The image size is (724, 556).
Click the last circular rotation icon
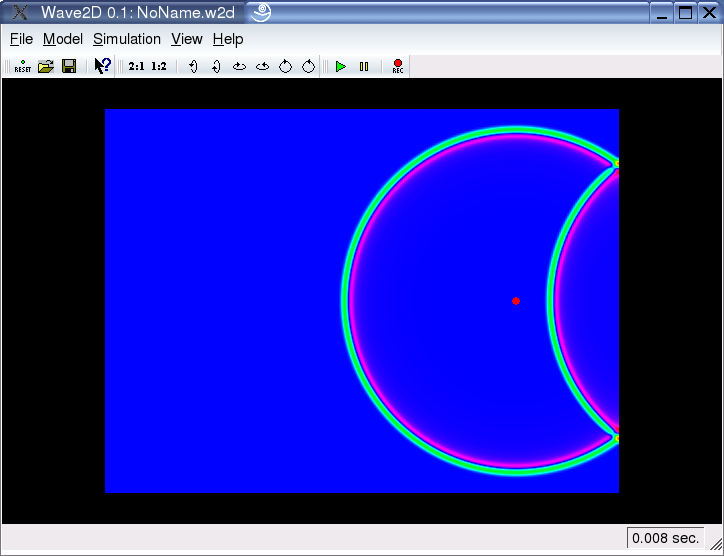pyautogui.click(x=308, y=66)
